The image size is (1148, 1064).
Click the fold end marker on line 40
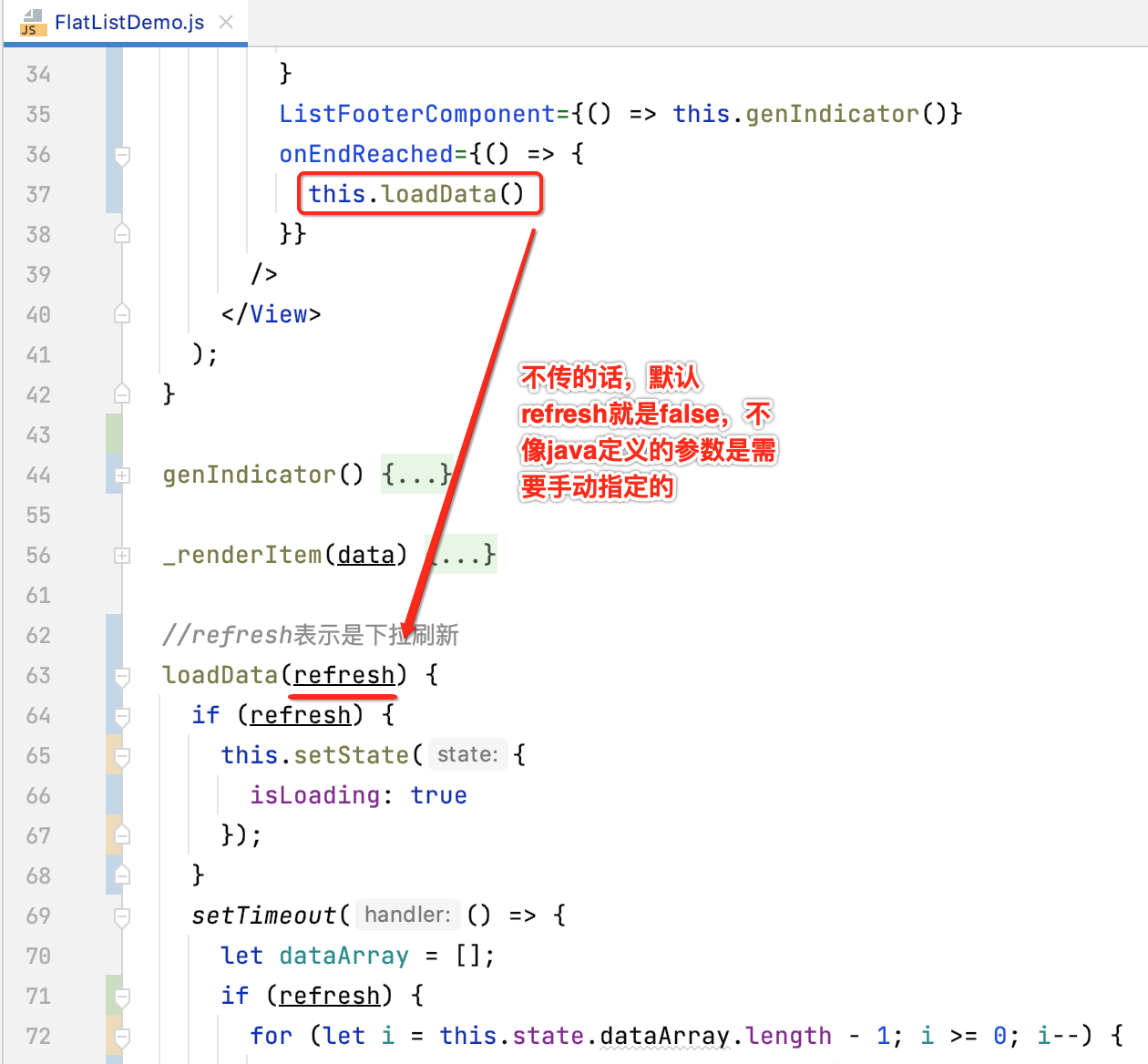122,314
